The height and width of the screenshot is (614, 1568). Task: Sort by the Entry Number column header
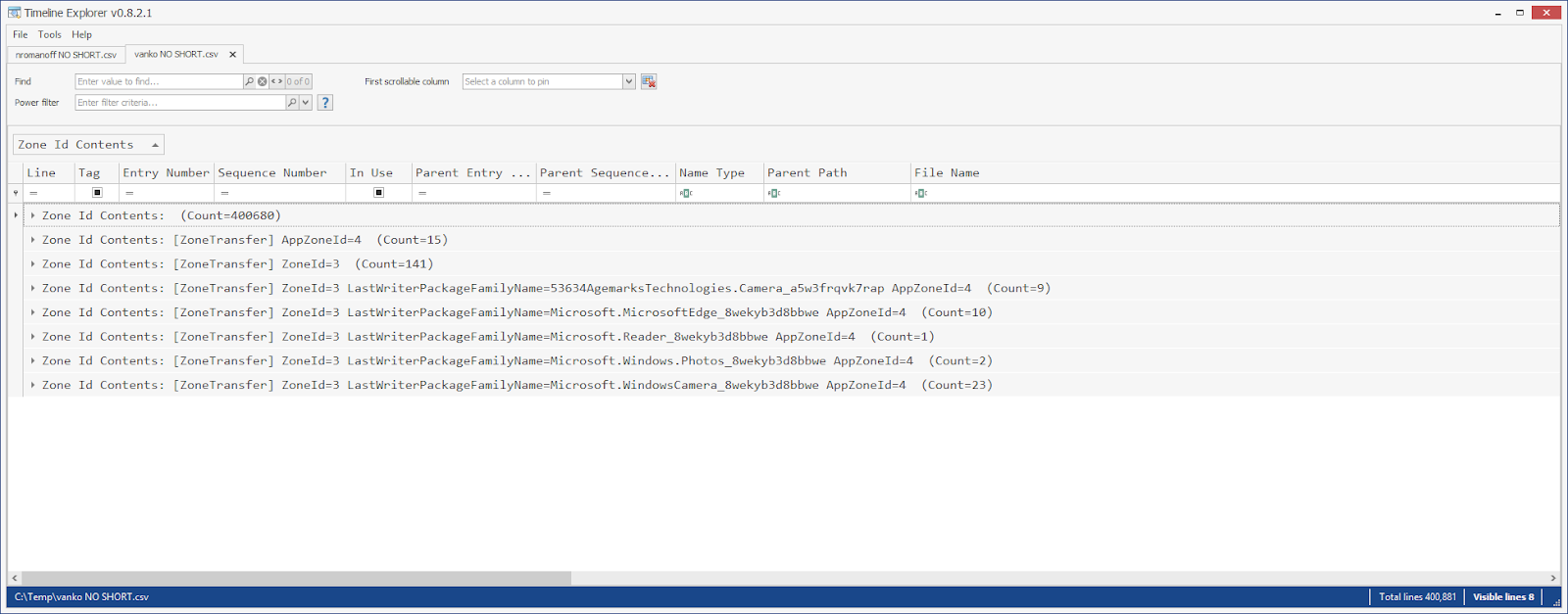[x=167, y=172]
